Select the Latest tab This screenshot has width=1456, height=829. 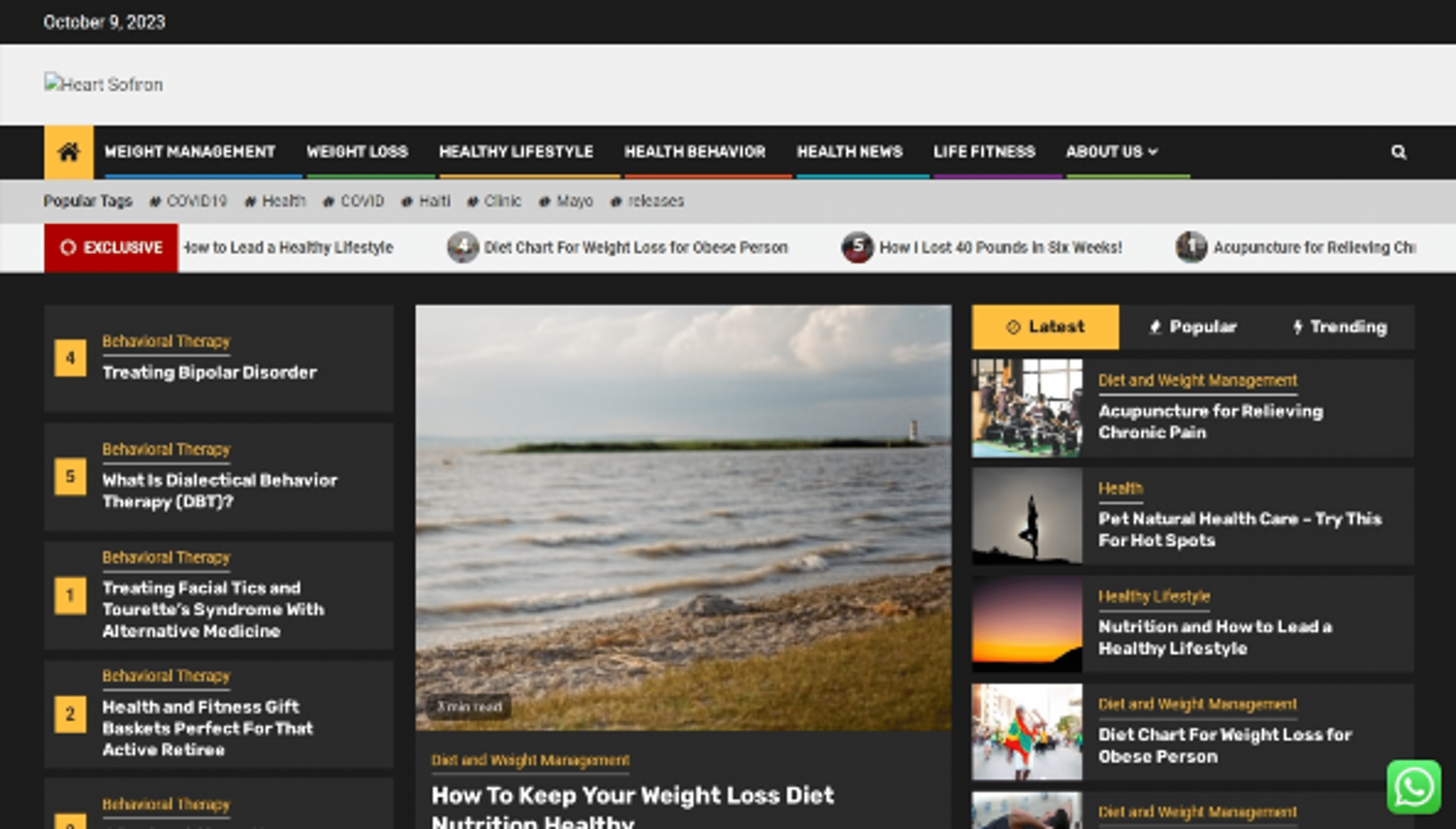(1045, 327)
